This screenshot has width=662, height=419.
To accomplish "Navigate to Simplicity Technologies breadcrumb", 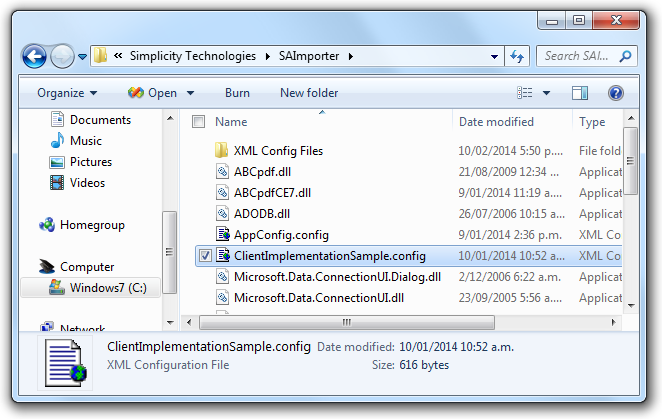I will [x=193, y=56].
